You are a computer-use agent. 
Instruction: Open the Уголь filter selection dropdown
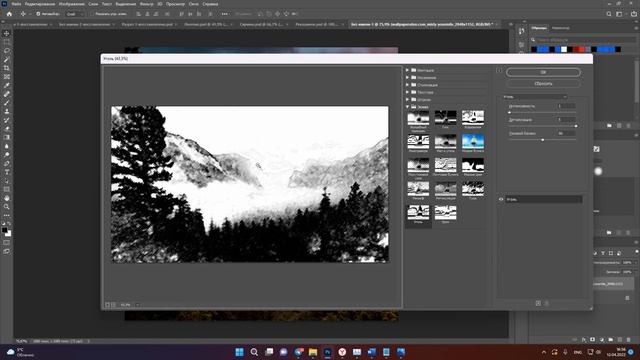click(x=535, y=97)
